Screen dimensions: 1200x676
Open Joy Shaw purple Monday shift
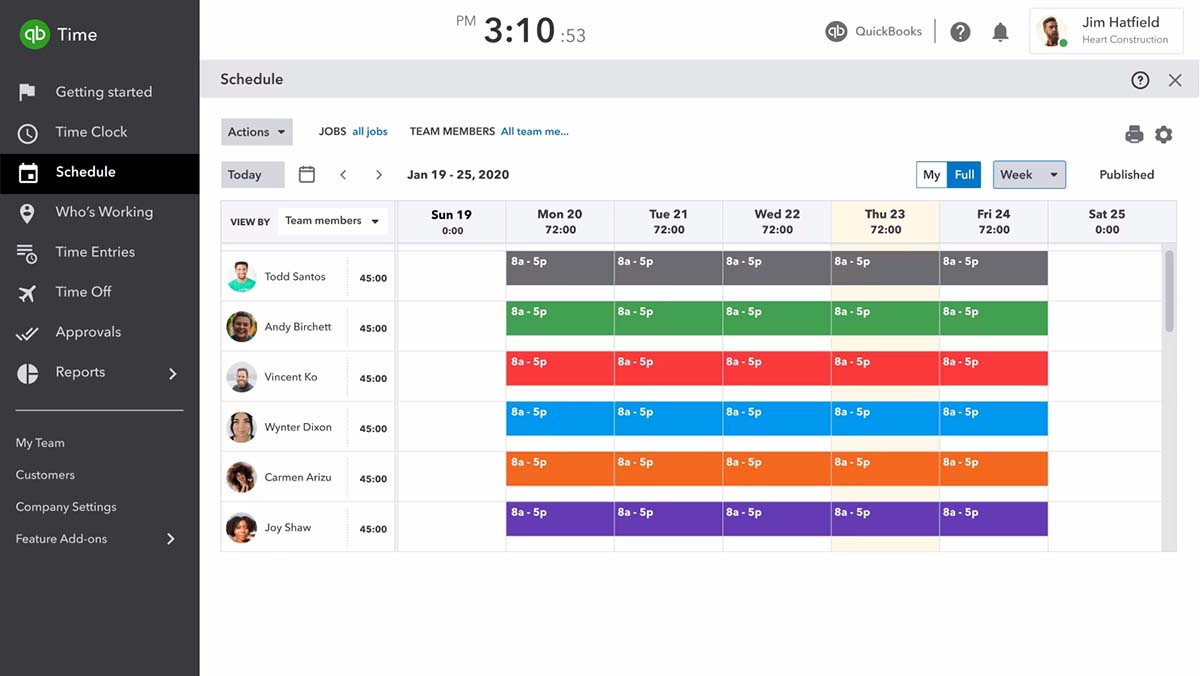[560, 518]
